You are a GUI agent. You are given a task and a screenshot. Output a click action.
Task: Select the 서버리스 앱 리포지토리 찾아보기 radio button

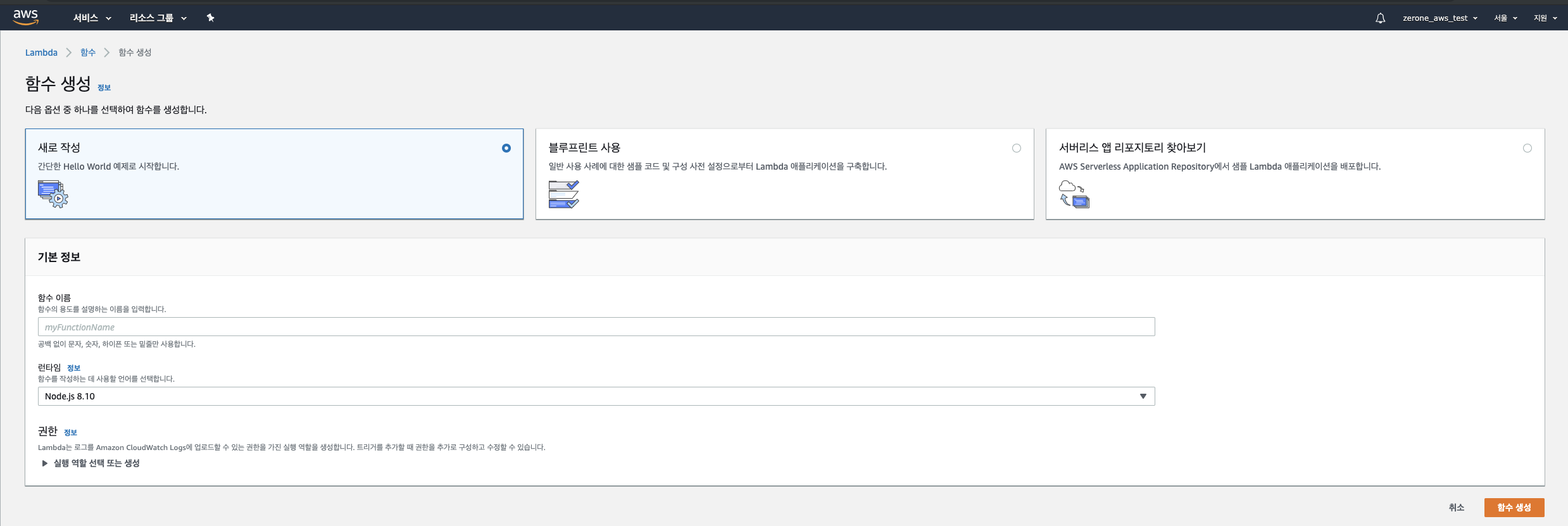(x=1527, y=148)
